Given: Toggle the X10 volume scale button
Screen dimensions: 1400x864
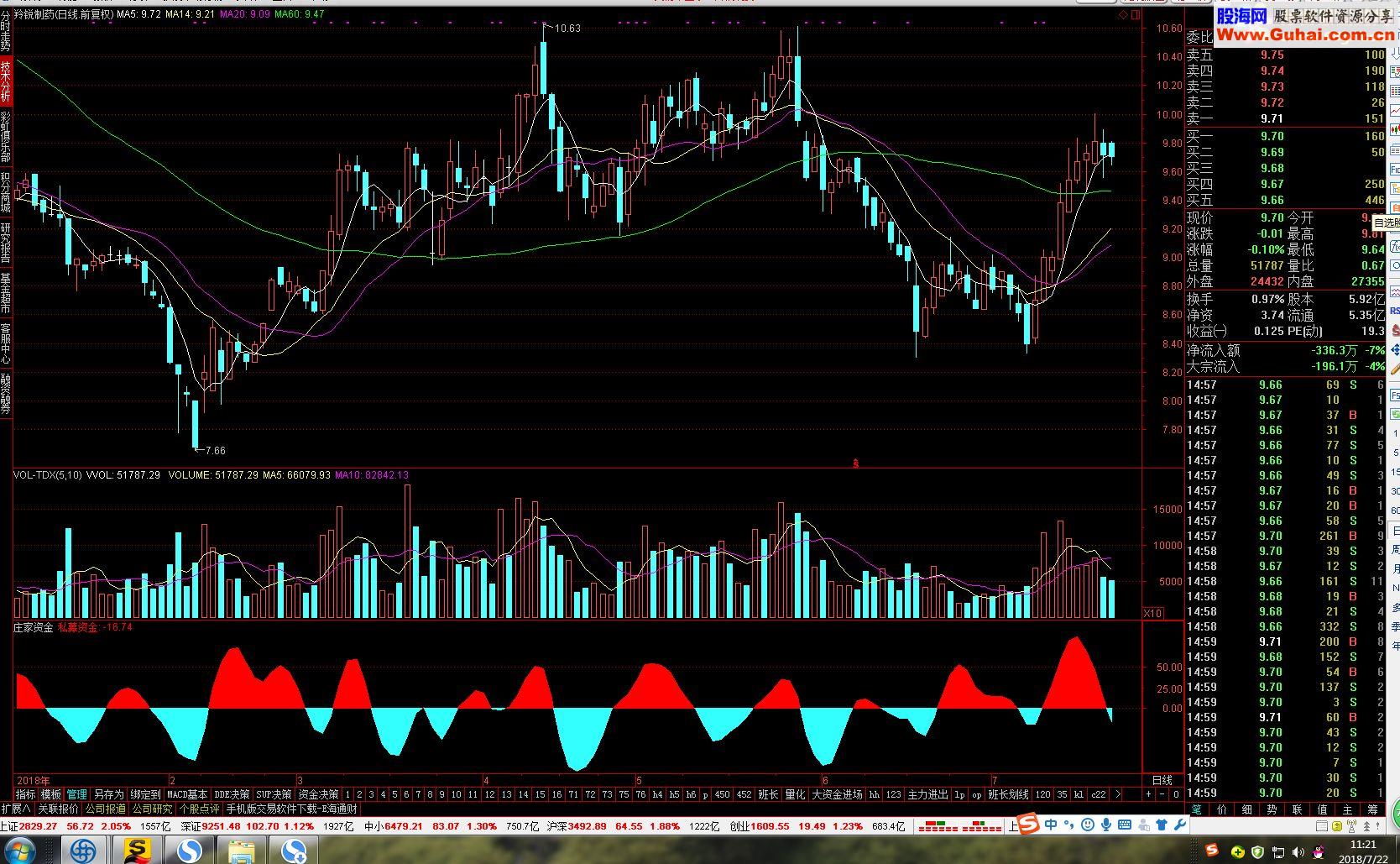Looking at the screenshot, I should pyautogui.click(x=1153, y=613).
